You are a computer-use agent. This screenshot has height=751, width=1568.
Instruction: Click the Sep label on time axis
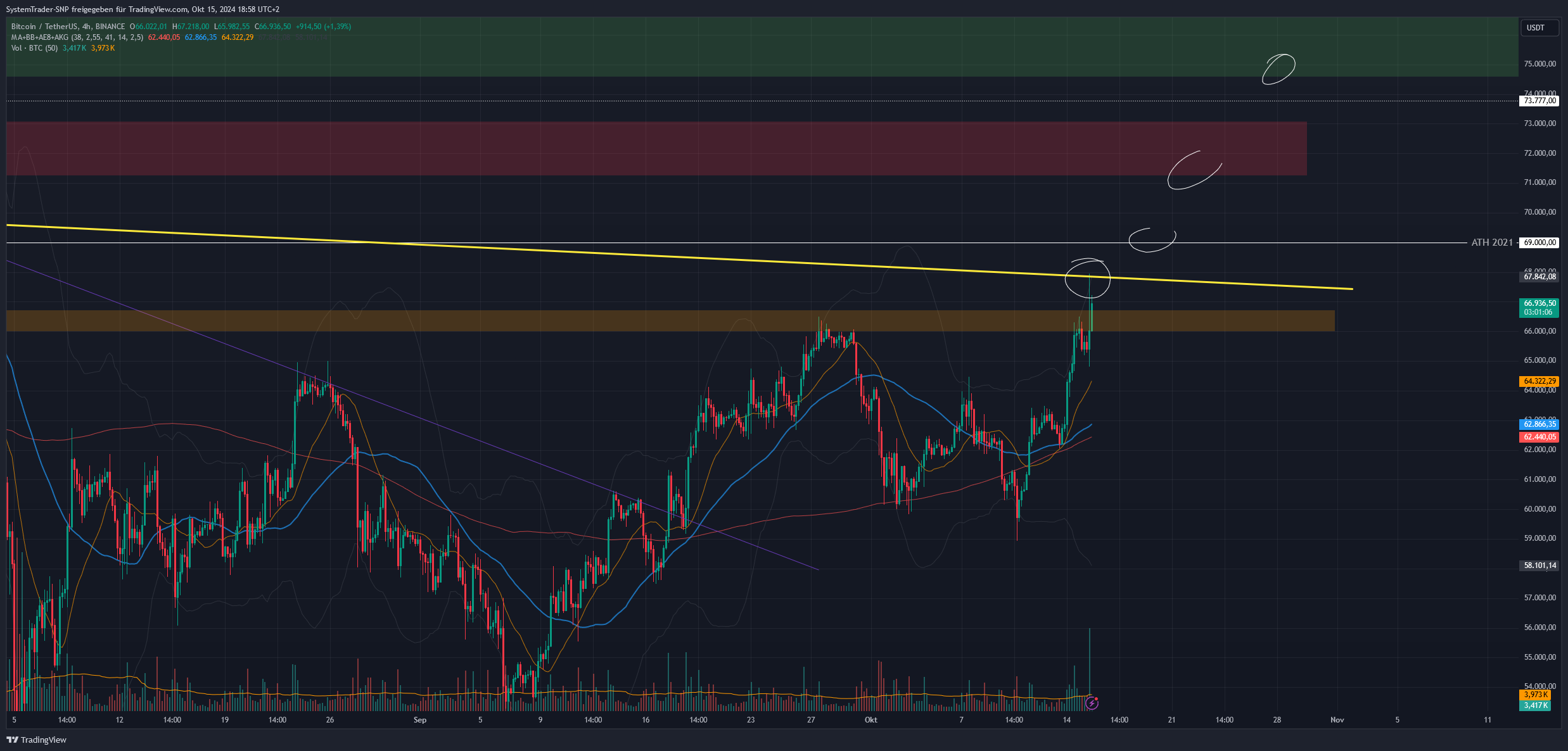pos(420,720)
